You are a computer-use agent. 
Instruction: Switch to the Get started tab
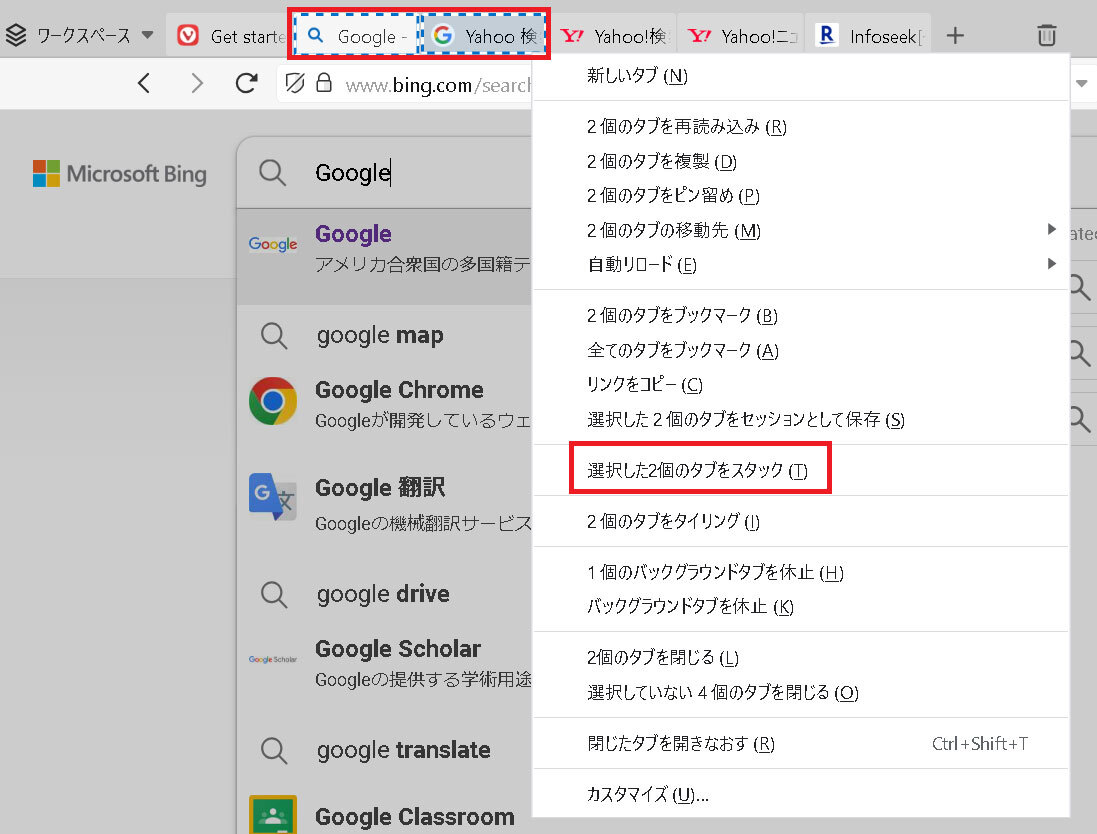pyautogui.click(x=230, y=36)
